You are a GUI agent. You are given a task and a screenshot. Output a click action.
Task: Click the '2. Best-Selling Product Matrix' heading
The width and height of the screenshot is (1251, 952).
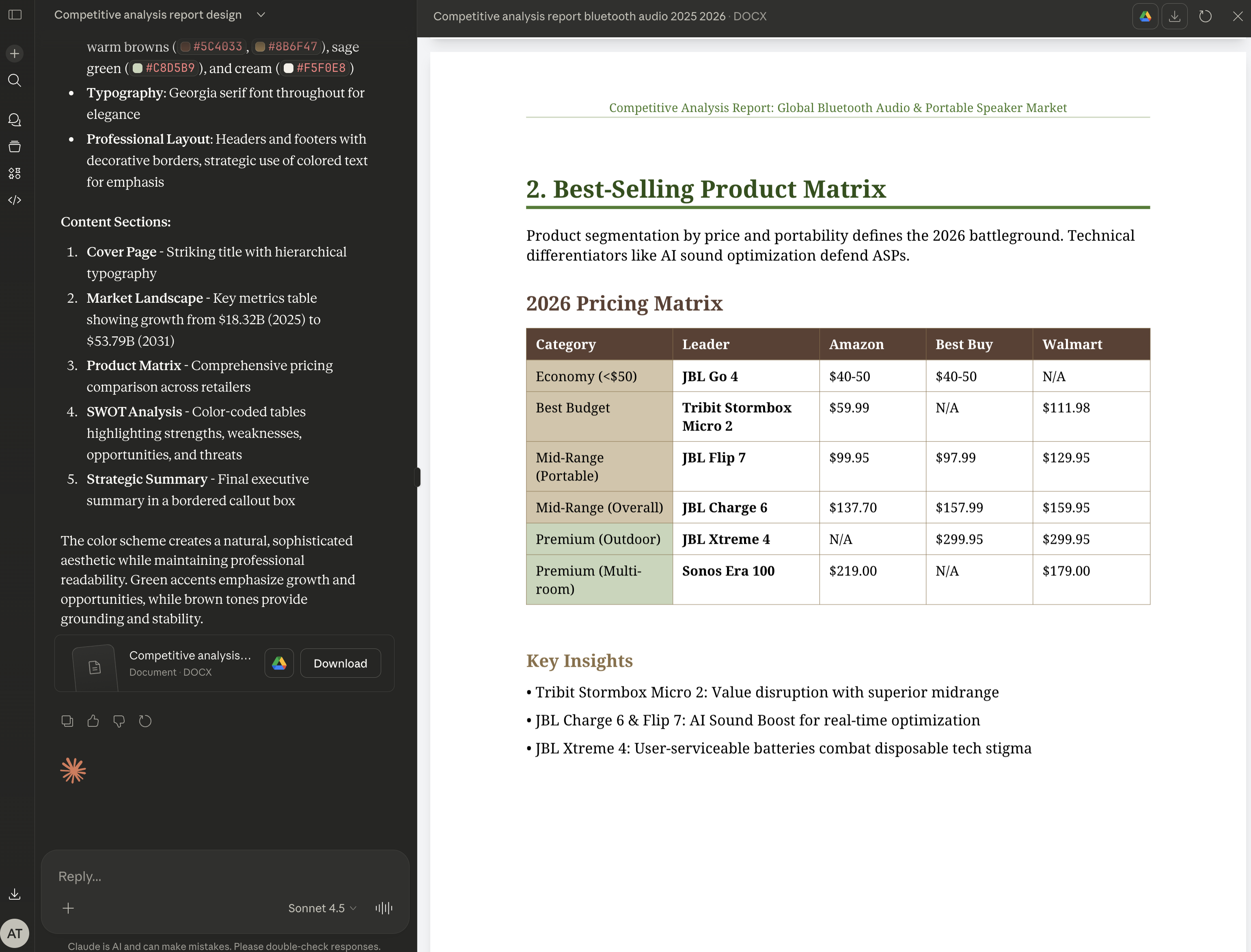[x=706, y=189]
